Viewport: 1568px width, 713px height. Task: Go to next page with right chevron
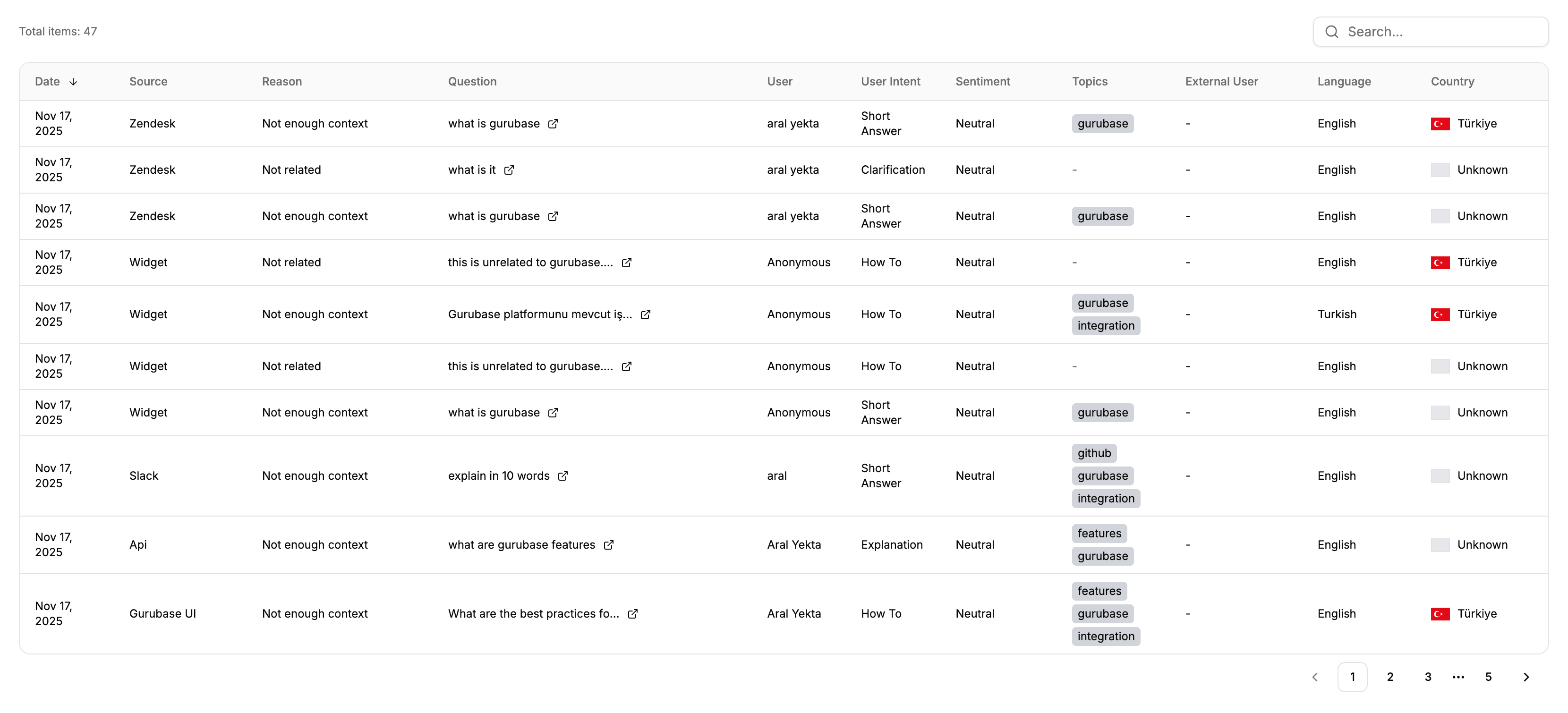pos(1526,677)
